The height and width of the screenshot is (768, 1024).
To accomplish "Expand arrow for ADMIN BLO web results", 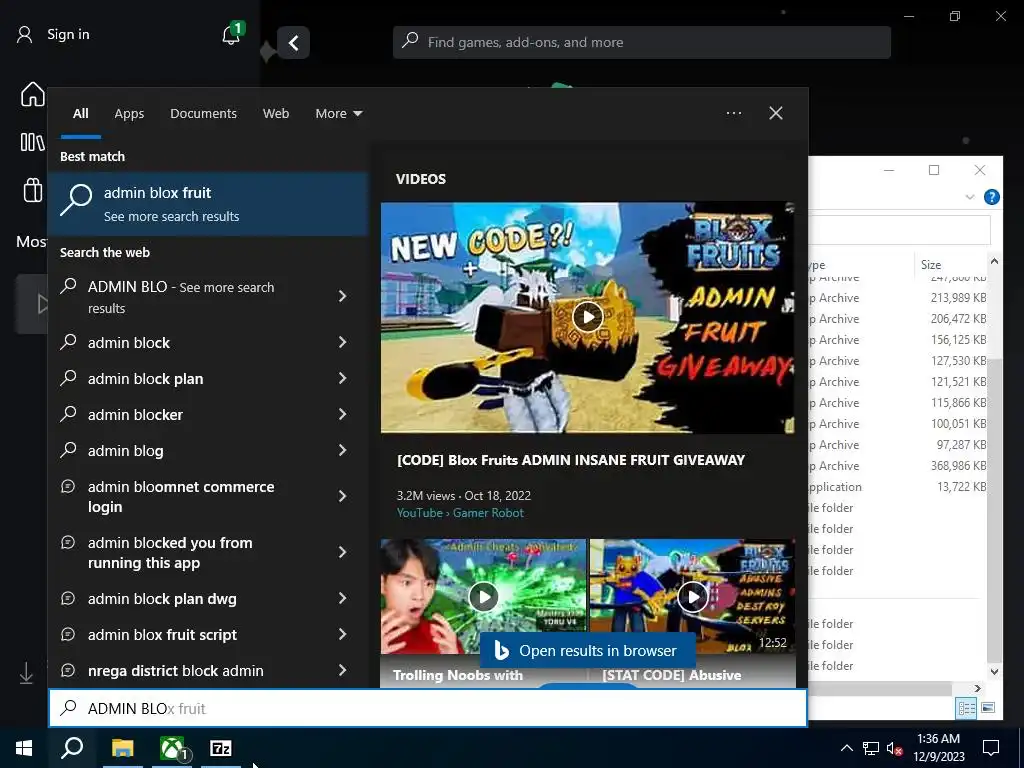I will [342, 296].
